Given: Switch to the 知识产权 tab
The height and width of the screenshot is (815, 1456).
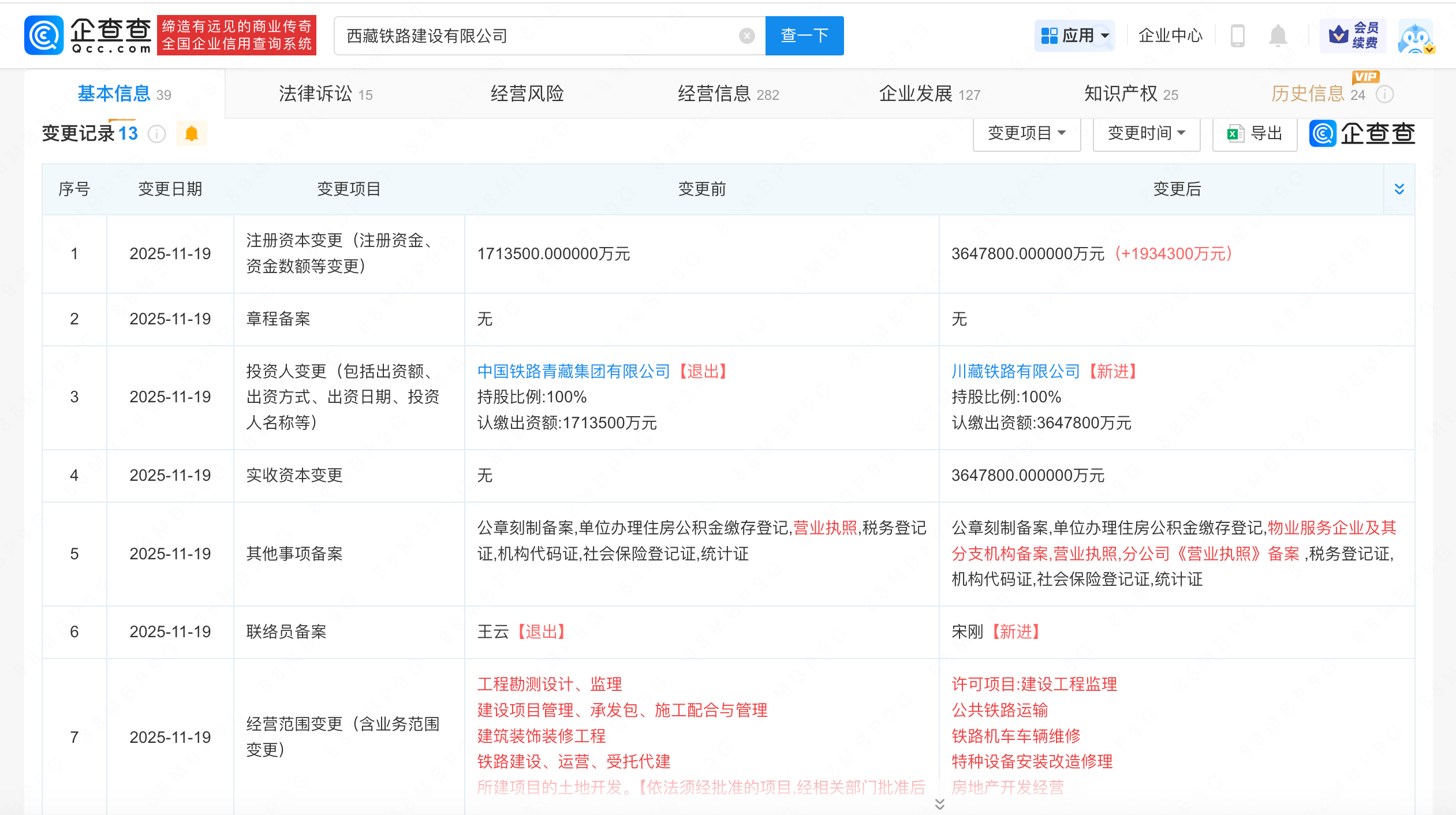Looking at the screenshot, I should [x=1130, y=94].
